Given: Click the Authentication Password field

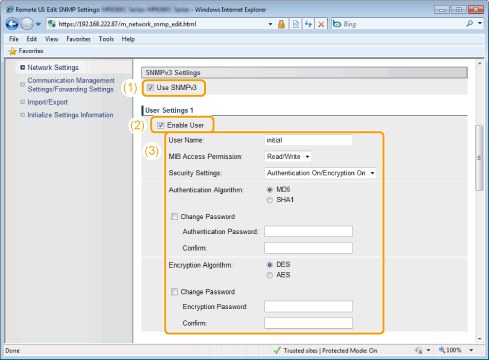Looking at the screenshot, I should 308,231.
